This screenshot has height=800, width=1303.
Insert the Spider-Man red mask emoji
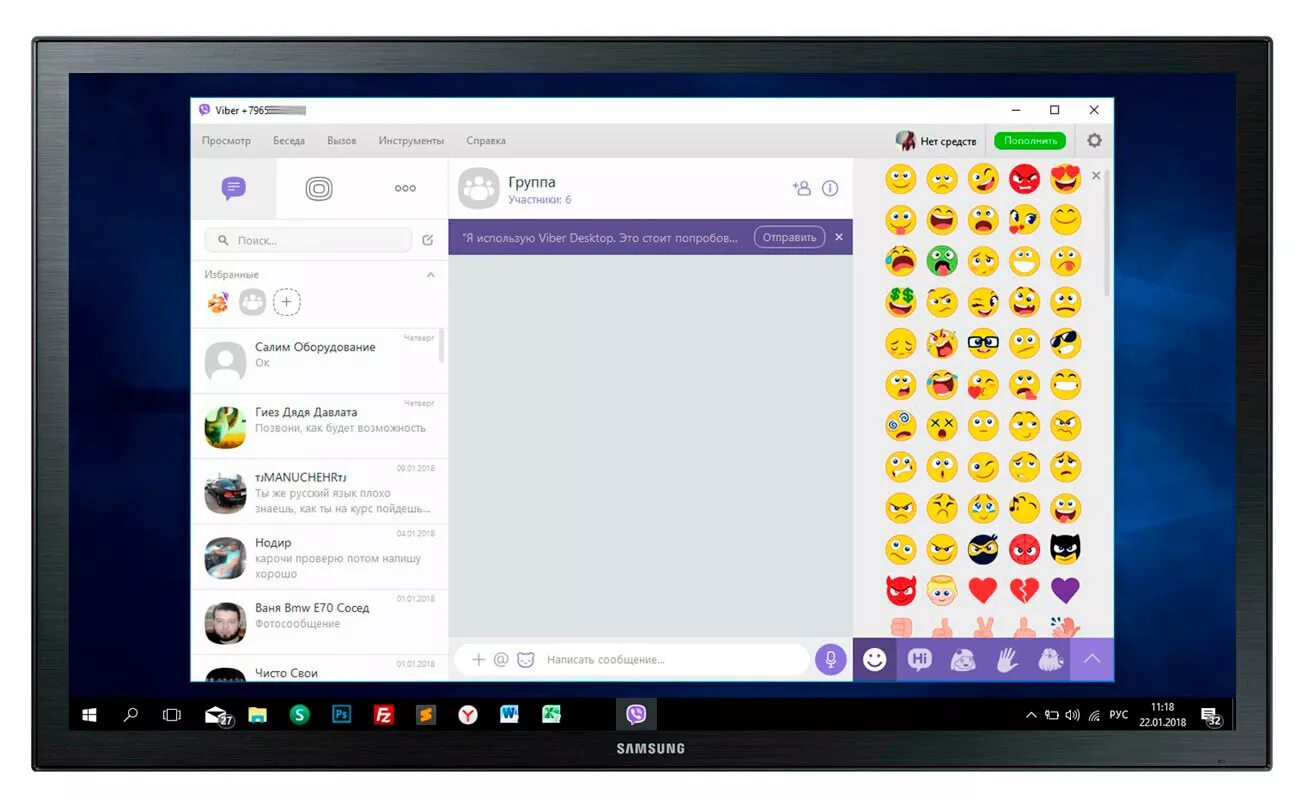coord(1024,548)
